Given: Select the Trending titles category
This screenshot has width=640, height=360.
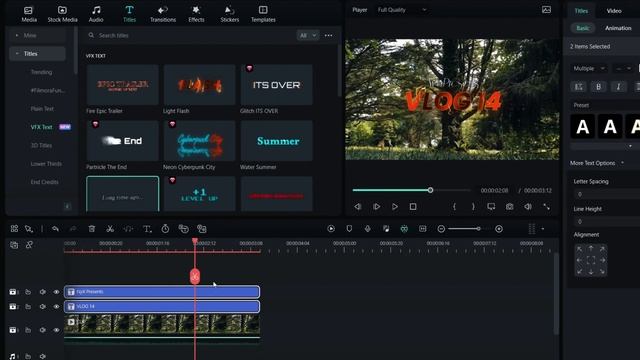Looking at the screenshot, I should [41, 72].
